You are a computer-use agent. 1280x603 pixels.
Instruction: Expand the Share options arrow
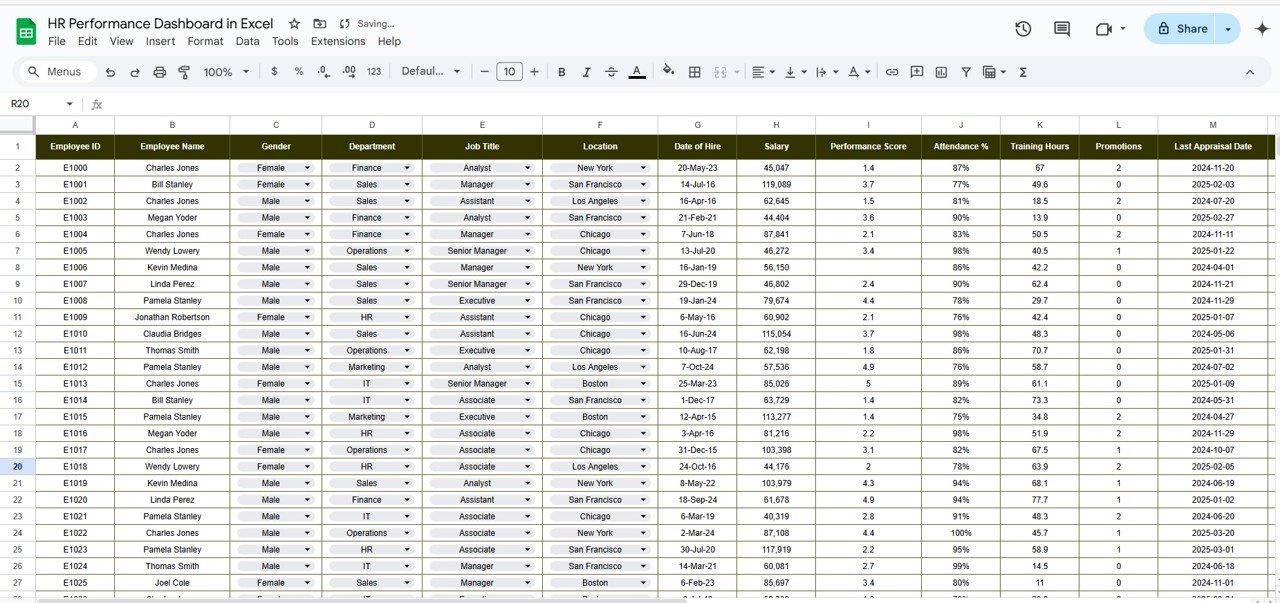pos(1228,29)
